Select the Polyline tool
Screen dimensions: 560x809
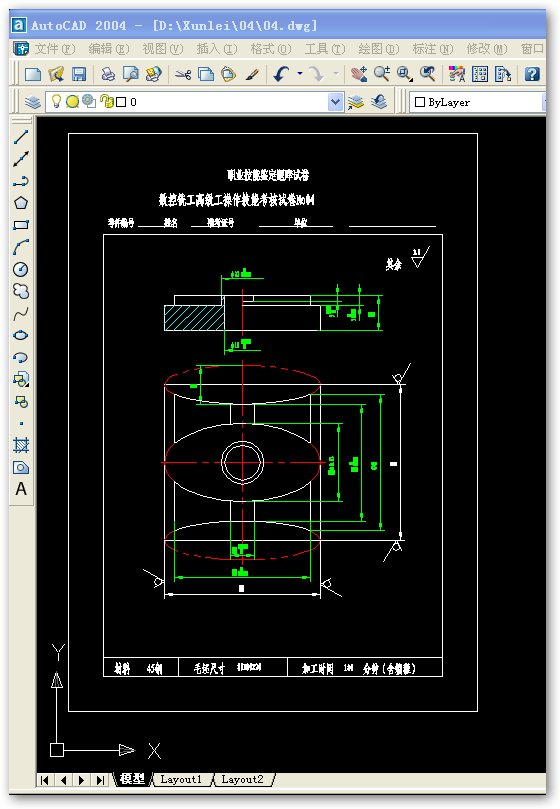(x=21, y=181)
